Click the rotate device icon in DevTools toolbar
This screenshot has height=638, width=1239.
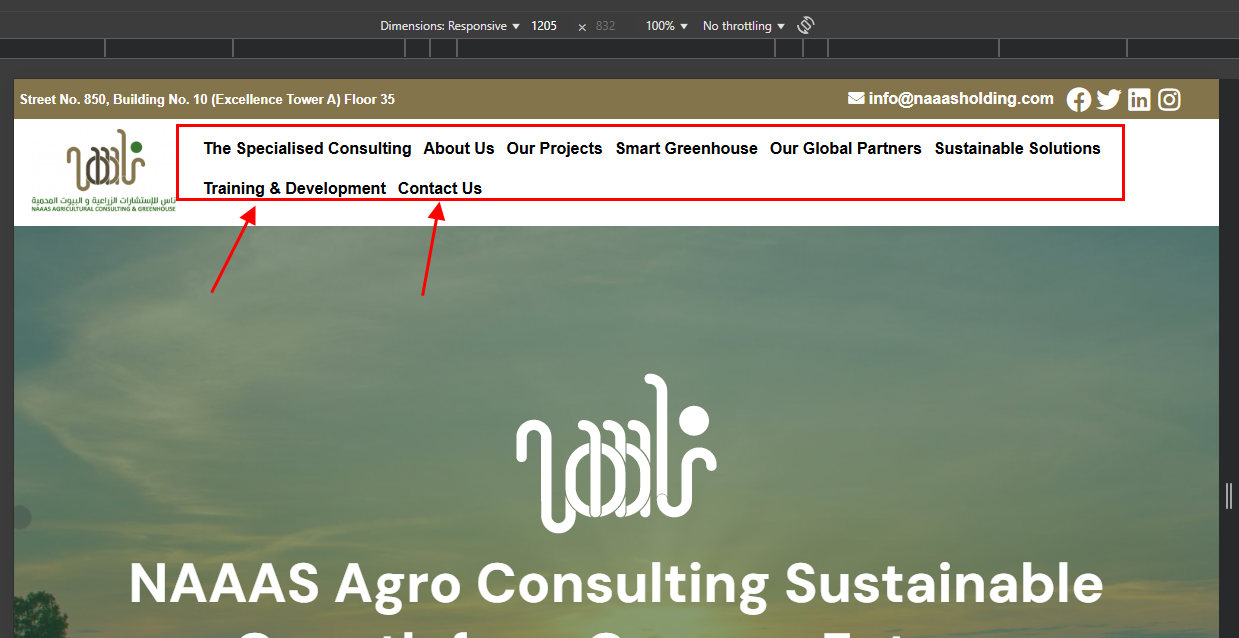[806, 25]
